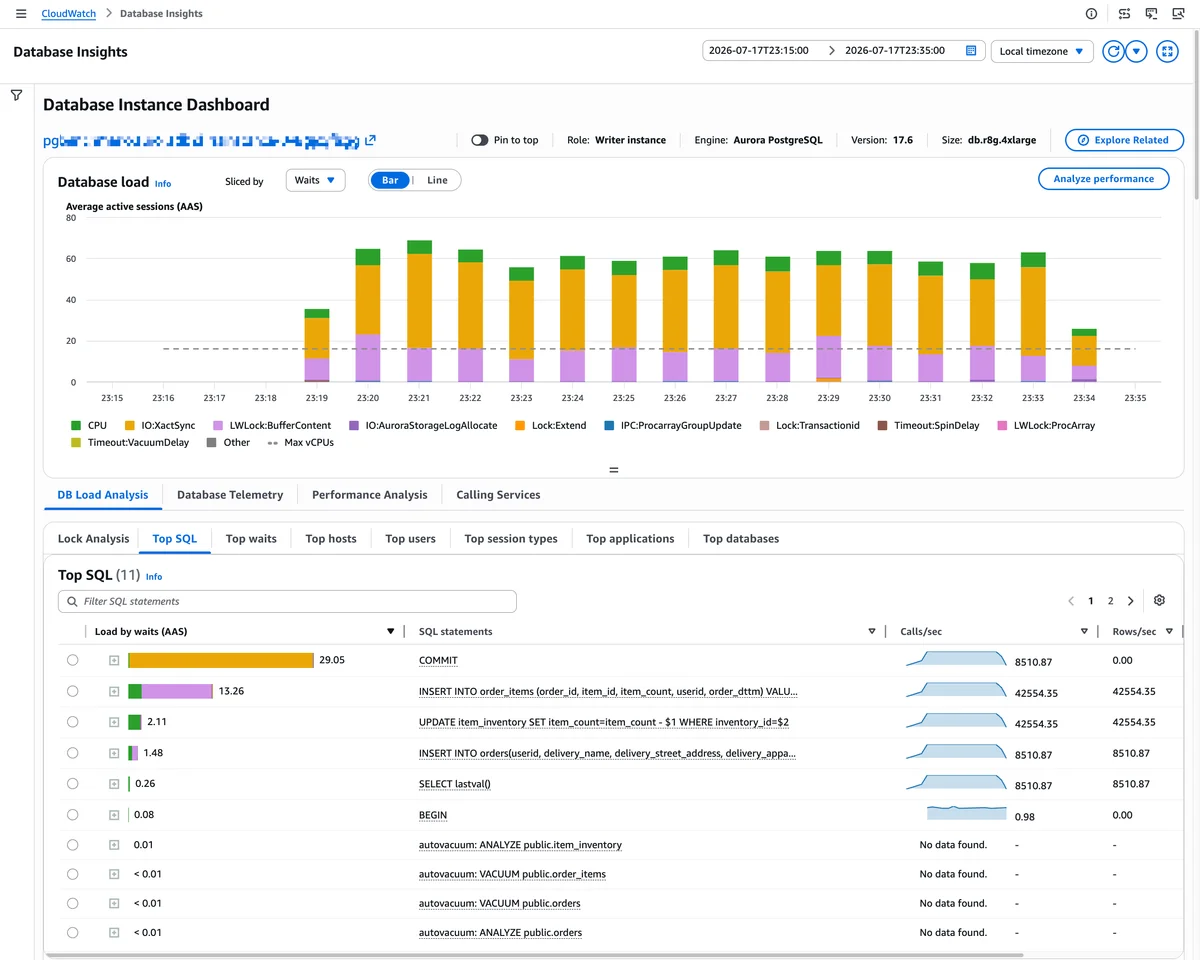This screenshot has height=960, width=1200.
Task: Sort by Load by waits column
Action: (x=390, y=632)
